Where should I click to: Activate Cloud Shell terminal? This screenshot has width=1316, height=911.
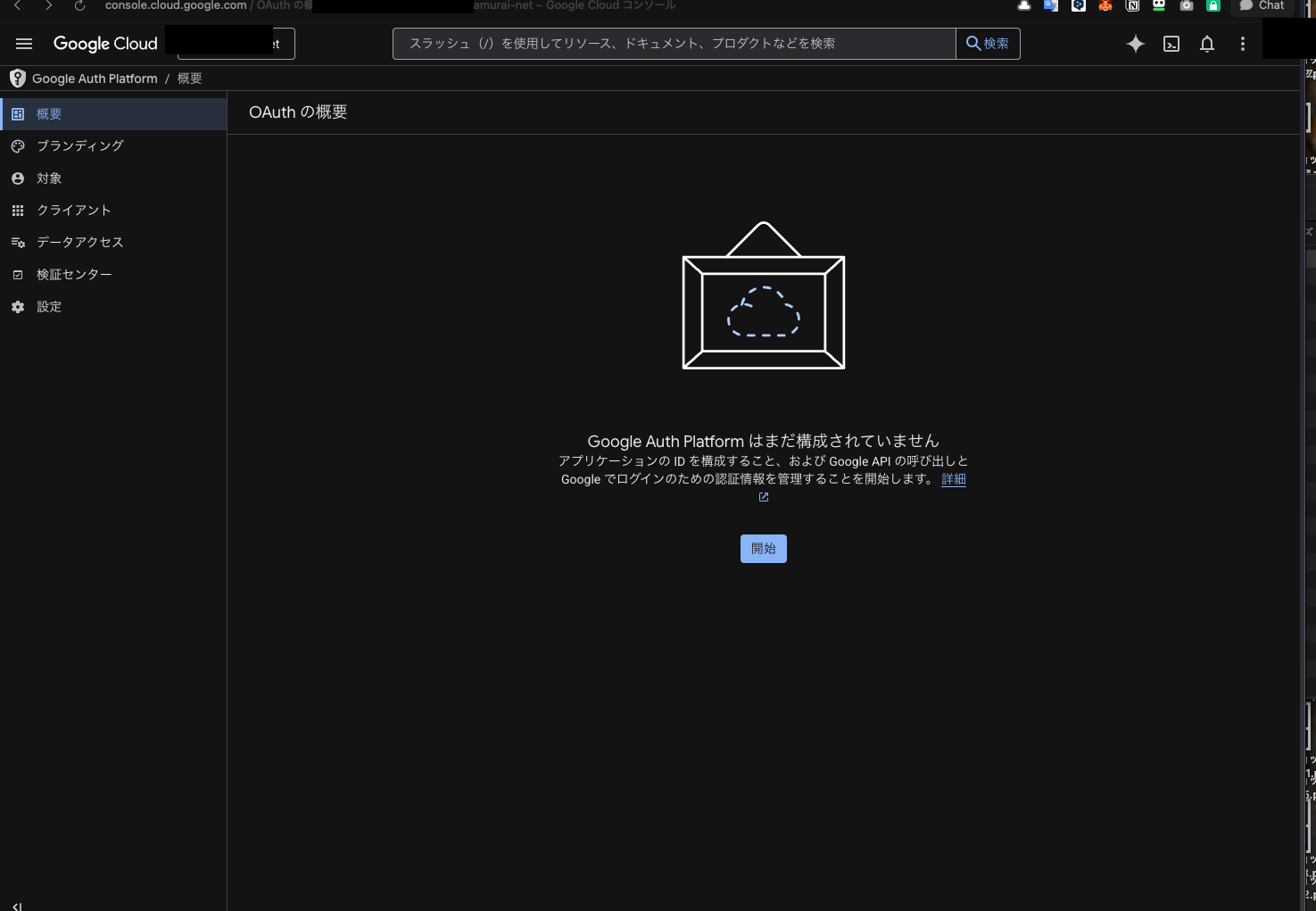pos(1171,44)
